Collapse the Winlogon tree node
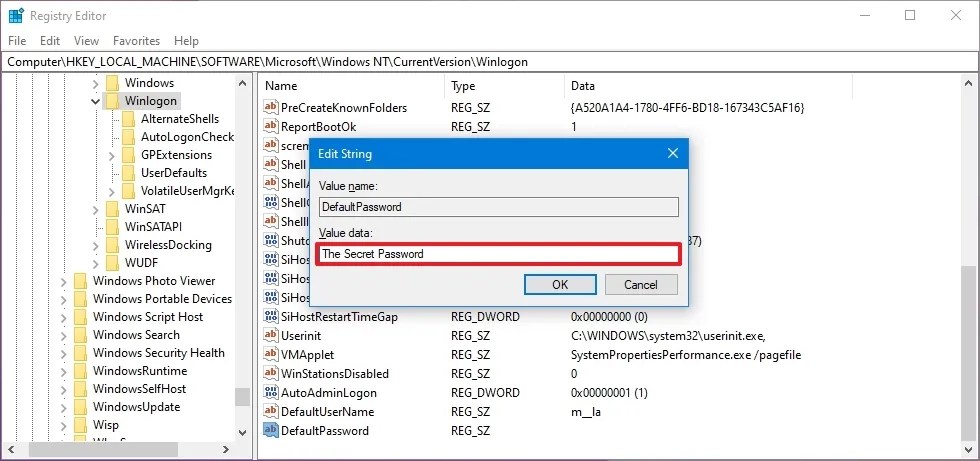This screenshot has width=980, height=461. [95, 101]
